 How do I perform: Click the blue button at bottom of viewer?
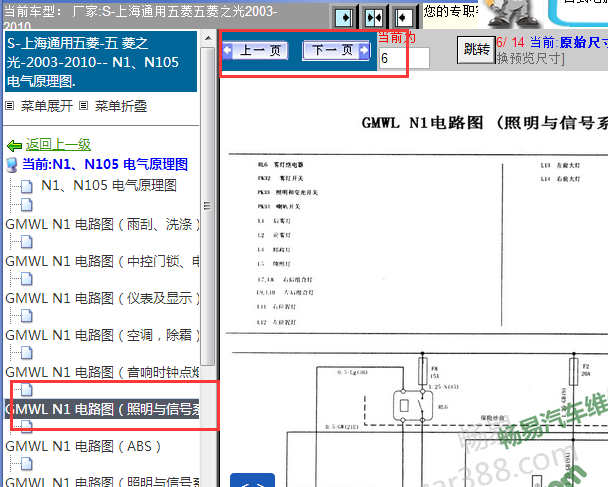(x=252, y=480)
